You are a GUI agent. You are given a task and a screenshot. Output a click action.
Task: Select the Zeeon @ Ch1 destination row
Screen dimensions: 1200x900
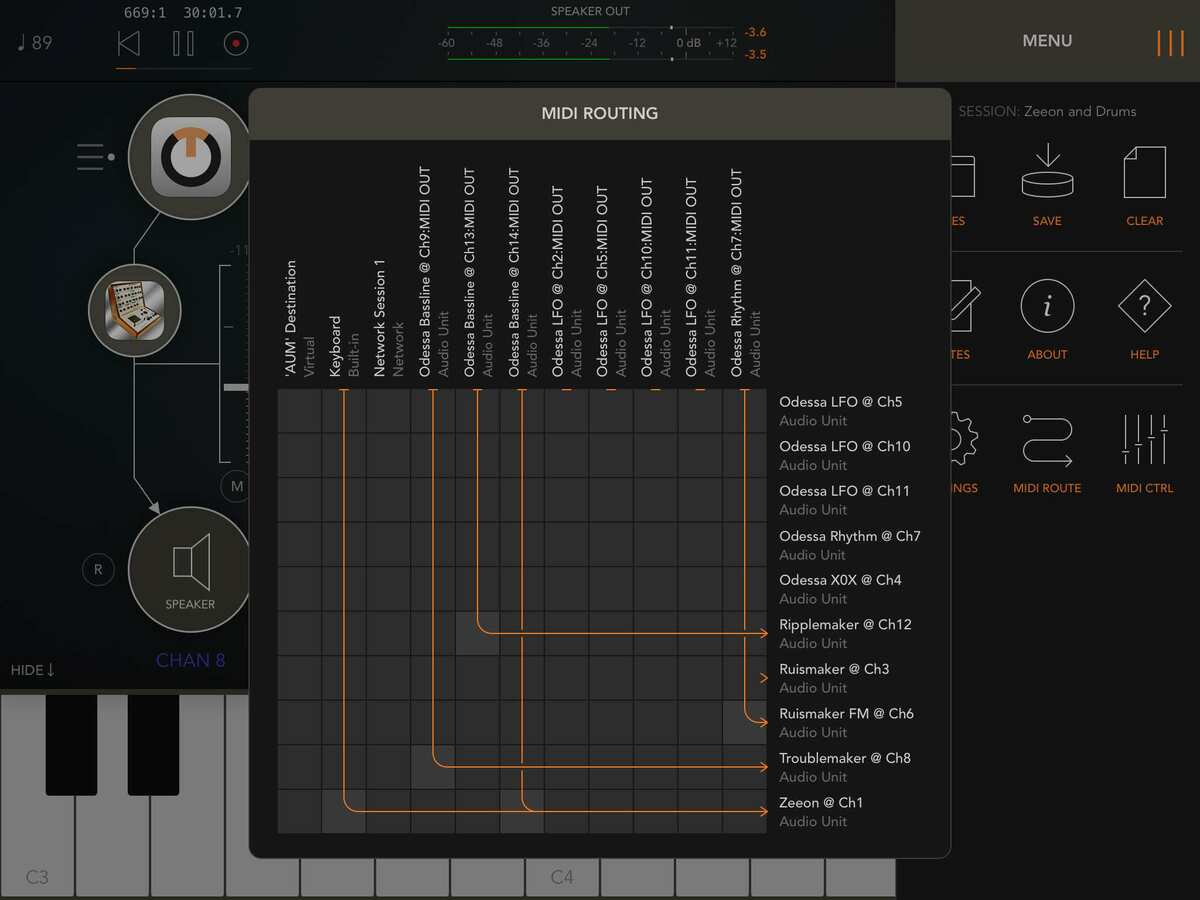point(821,811)
